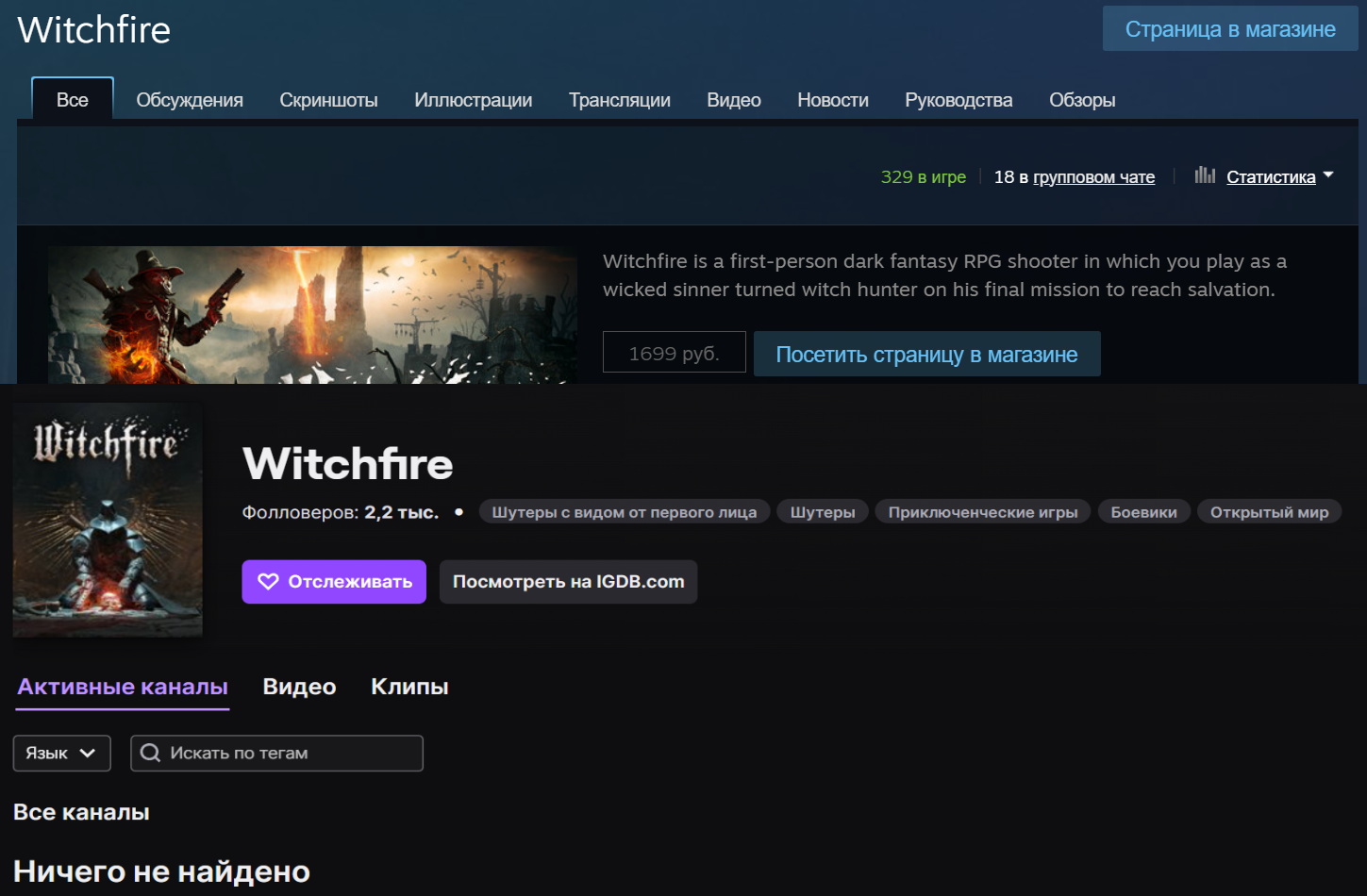The image size is (1367, 896).
Task: Go to the Иллюстрации tab
Action: pyautogui.click(x=473, y=100)
